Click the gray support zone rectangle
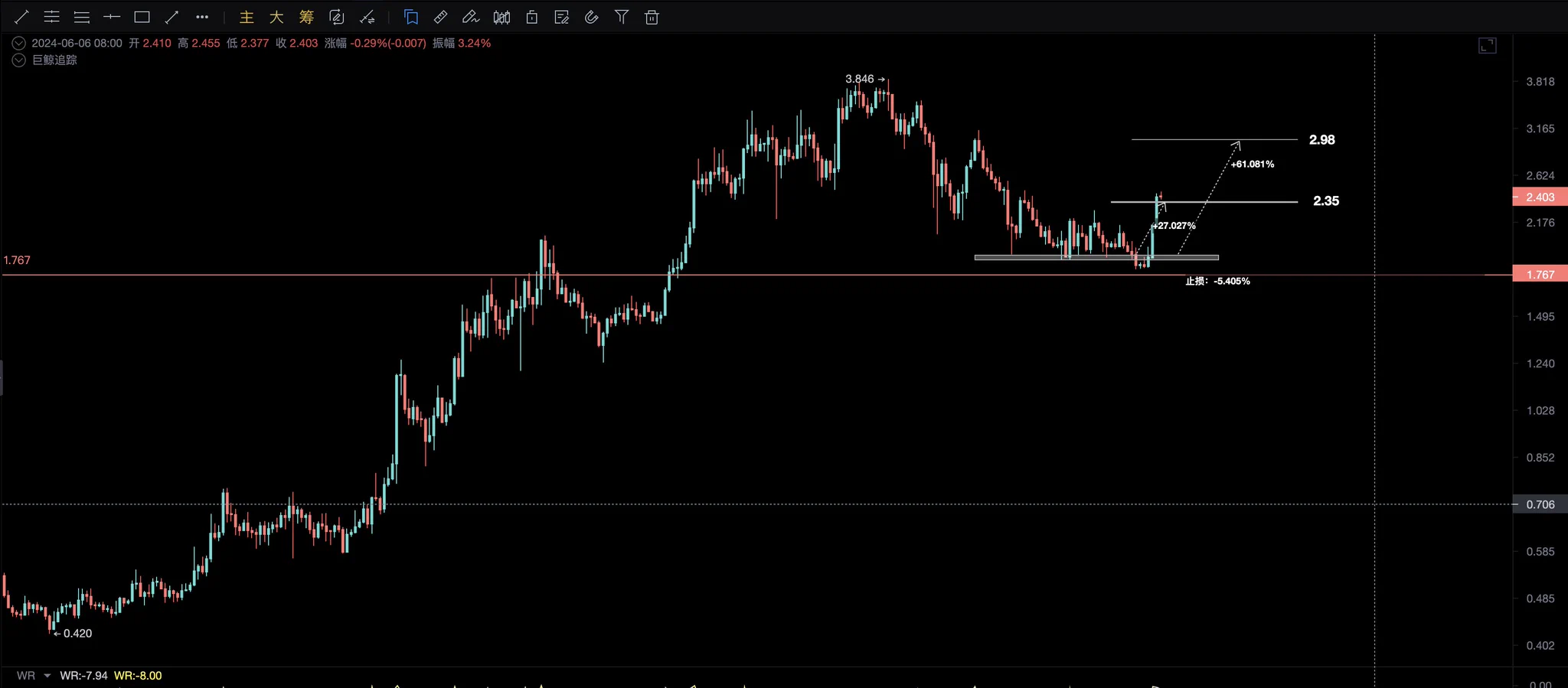The image size is (1568, 688). pyautogui.click(x=1096, y=257)
